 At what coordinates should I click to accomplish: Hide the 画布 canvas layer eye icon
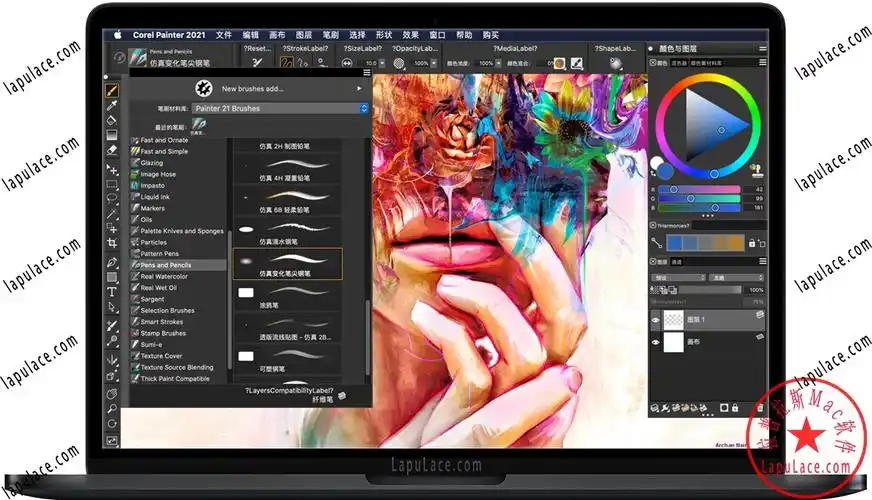coord(655,342)
